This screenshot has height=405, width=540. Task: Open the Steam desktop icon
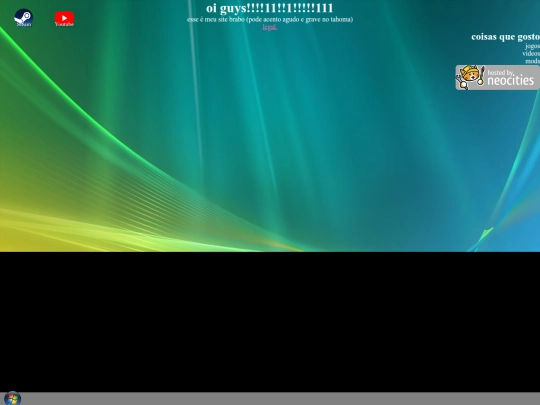click(x=23, y=17)
